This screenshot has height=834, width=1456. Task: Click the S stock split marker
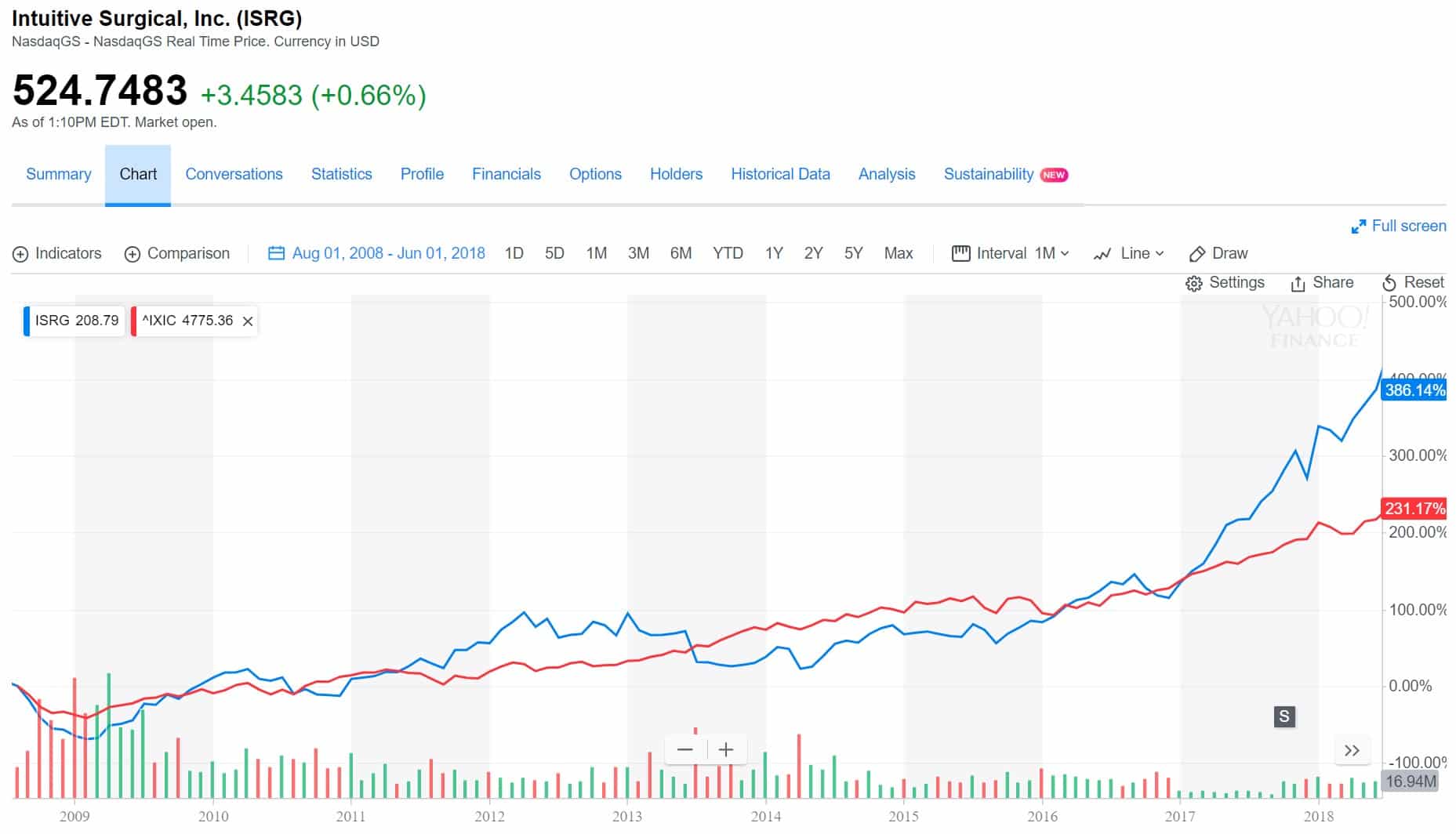[x=1284, y=716]
